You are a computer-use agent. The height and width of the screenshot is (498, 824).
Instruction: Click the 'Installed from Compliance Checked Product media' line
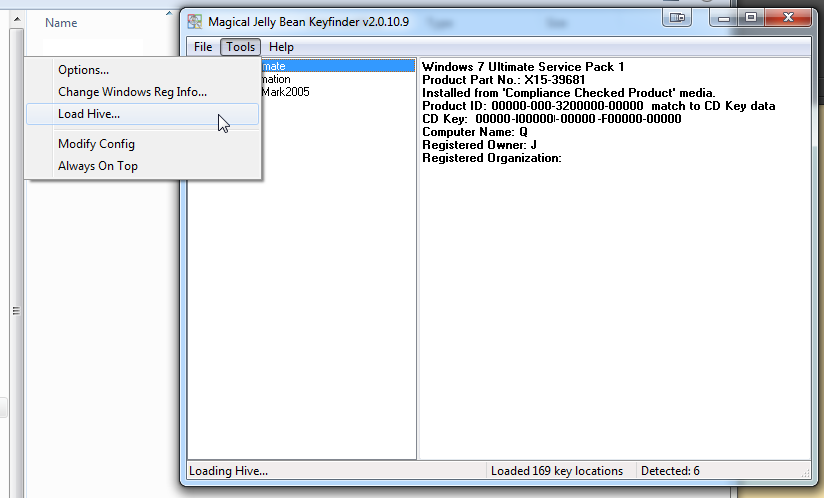[569, 93]
